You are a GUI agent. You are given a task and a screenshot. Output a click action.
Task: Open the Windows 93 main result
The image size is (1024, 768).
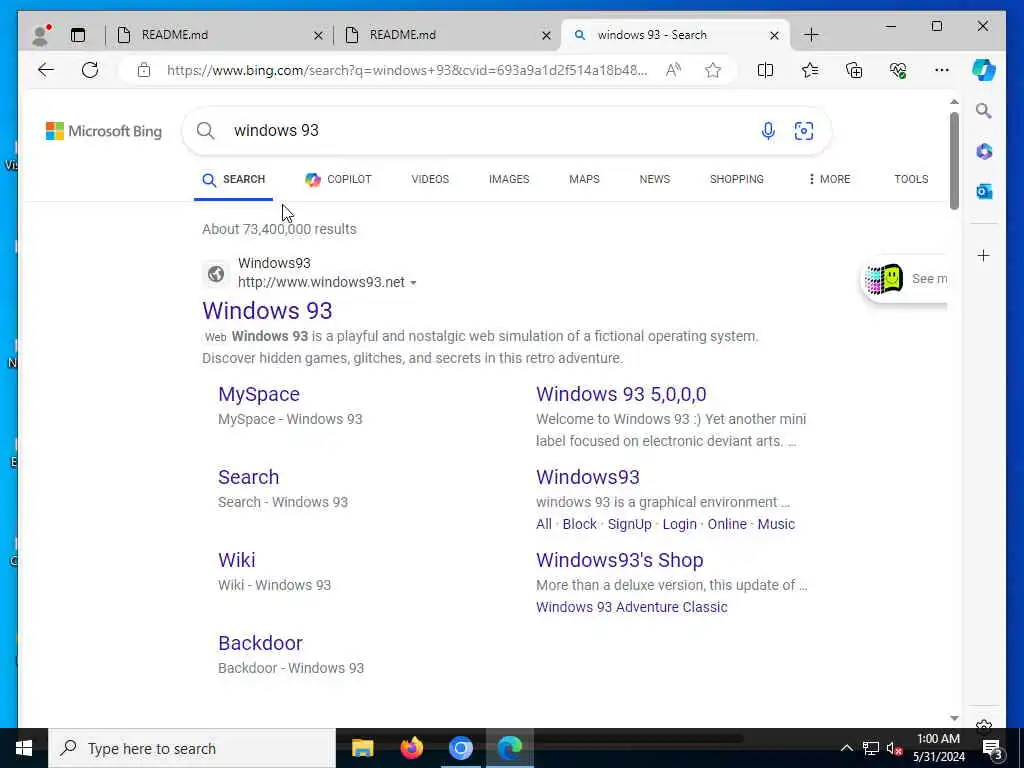click(x=267, y=311)
